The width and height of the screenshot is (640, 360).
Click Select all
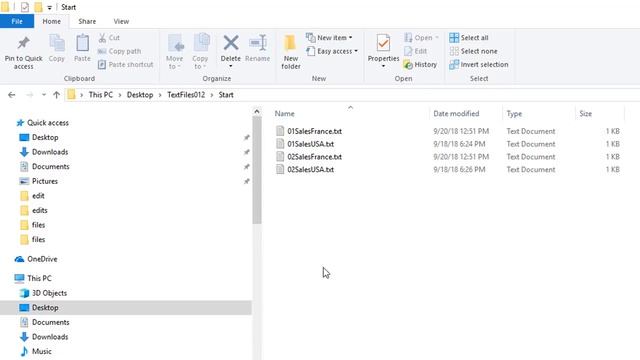point(469,38)
